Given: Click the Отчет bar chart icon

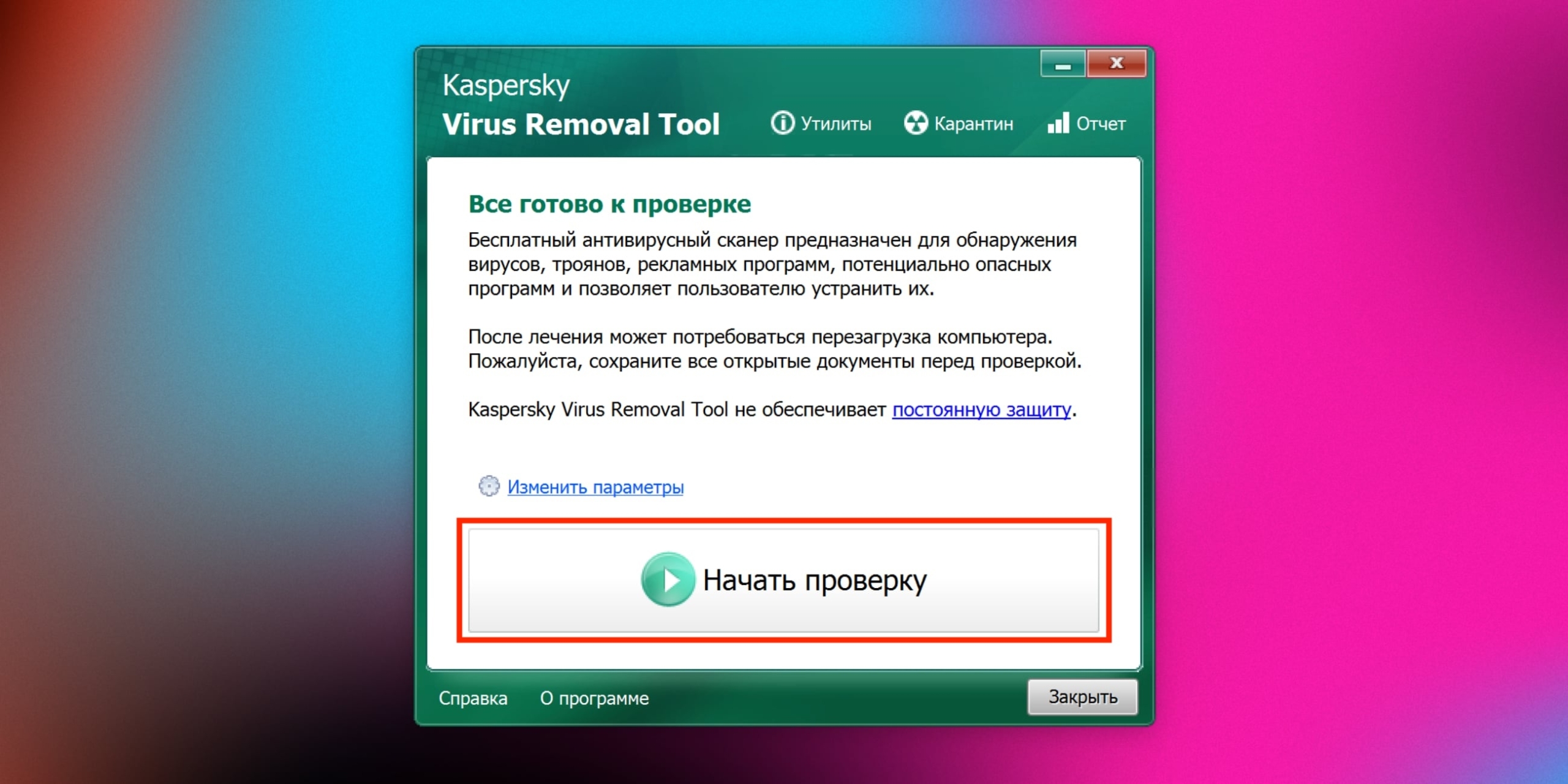Looking at the screenshot, I should [1058, 123].
